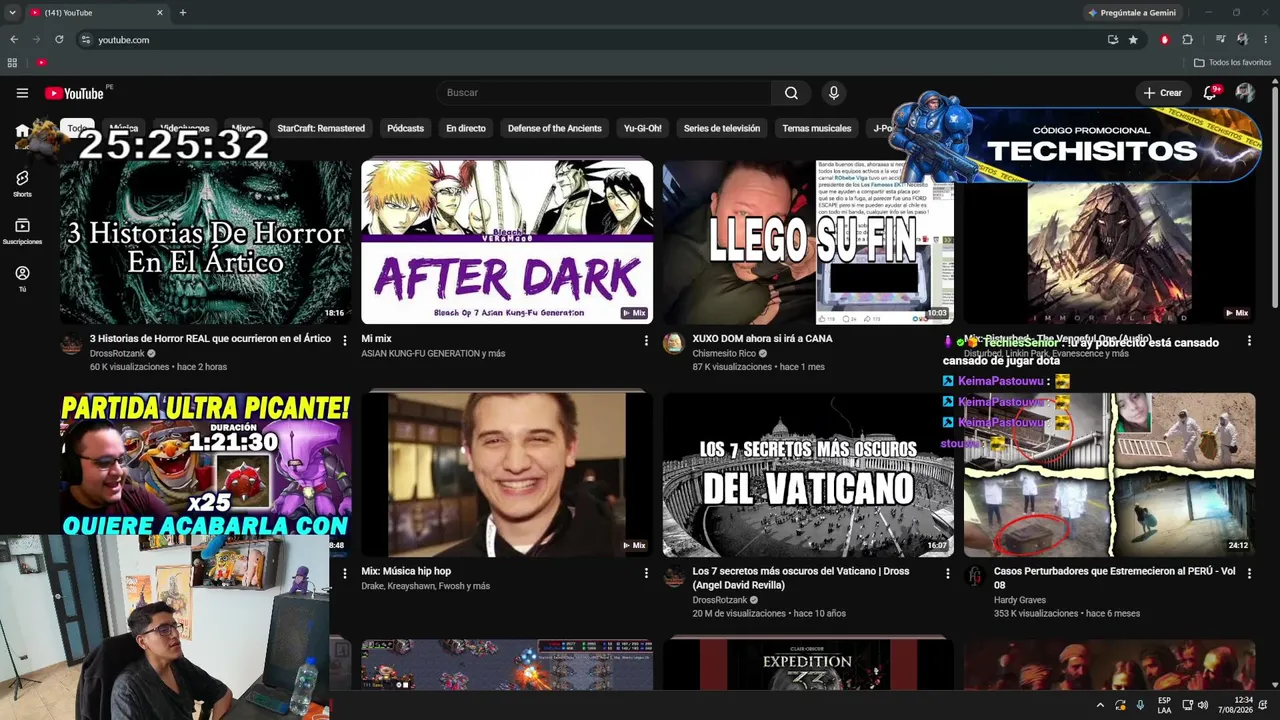Select the Pódcasts filter chip
The image size is (1280, 720).
405,128
